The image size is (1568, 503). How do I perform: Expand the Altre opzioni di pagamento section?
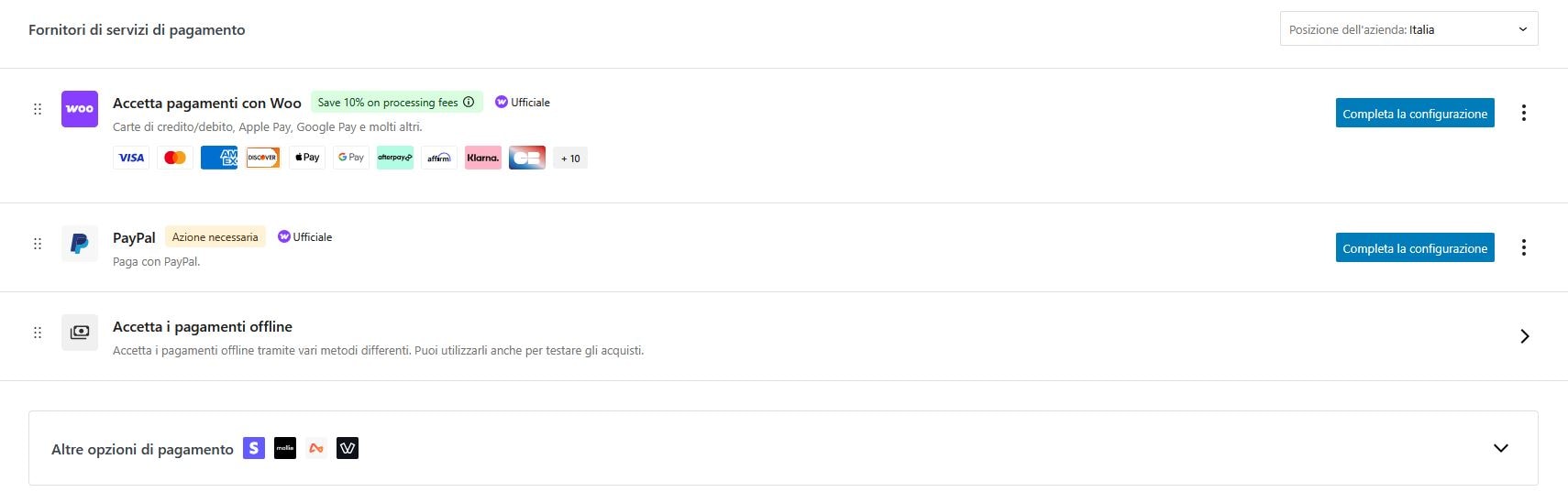pos(1501,448)
